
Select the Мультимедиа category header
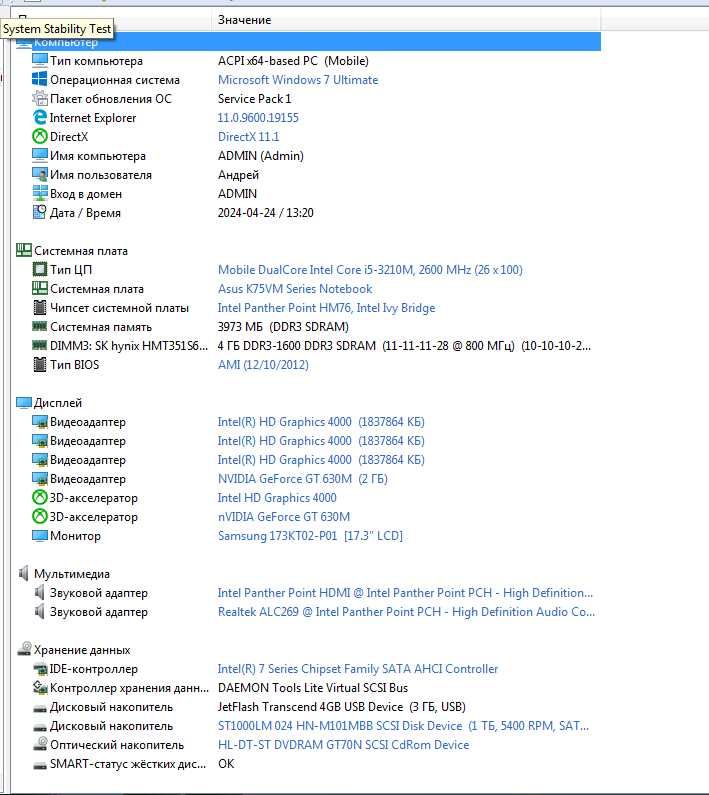[72, 573]
